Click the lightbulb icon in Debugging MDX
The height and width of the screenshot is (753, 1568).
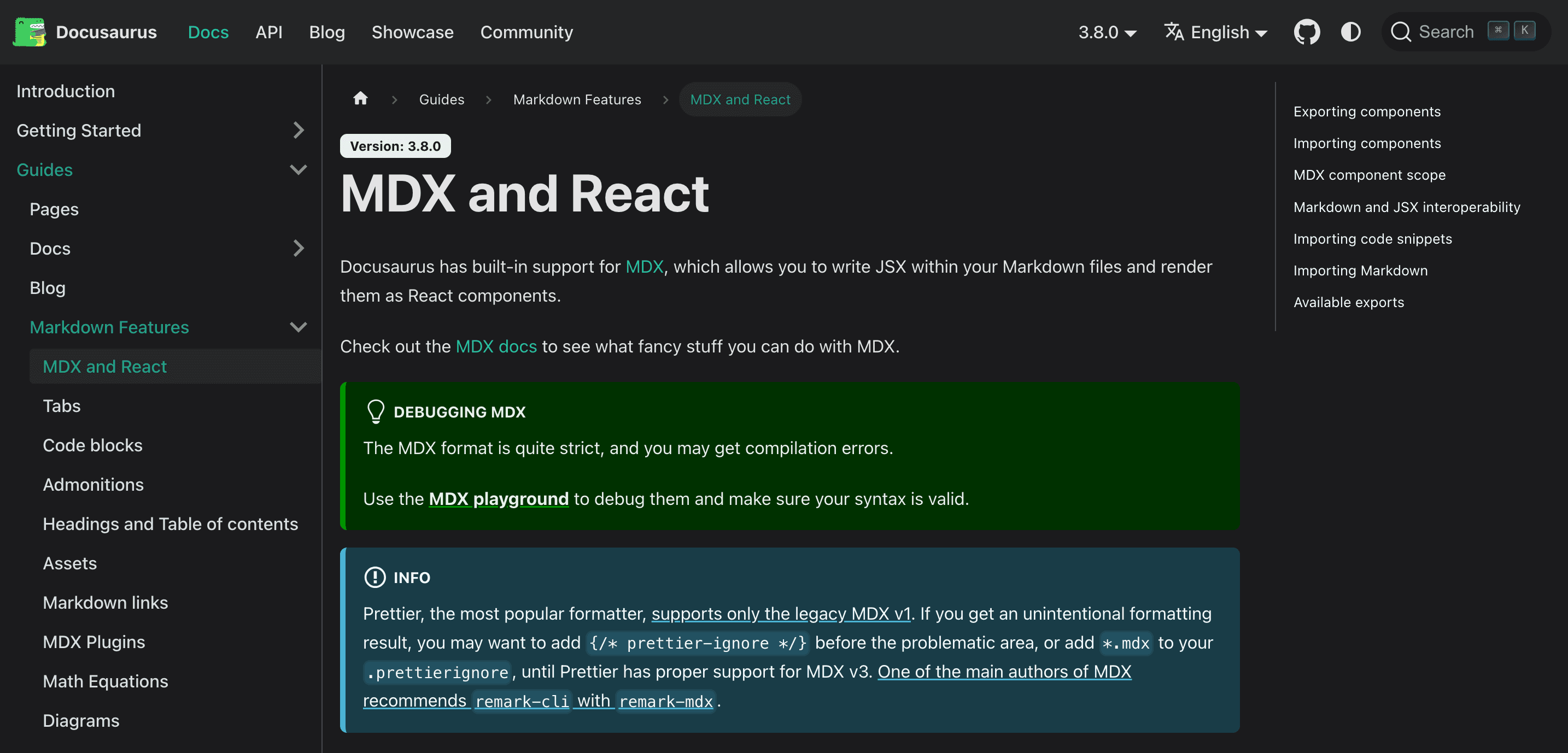pos(376,412)
